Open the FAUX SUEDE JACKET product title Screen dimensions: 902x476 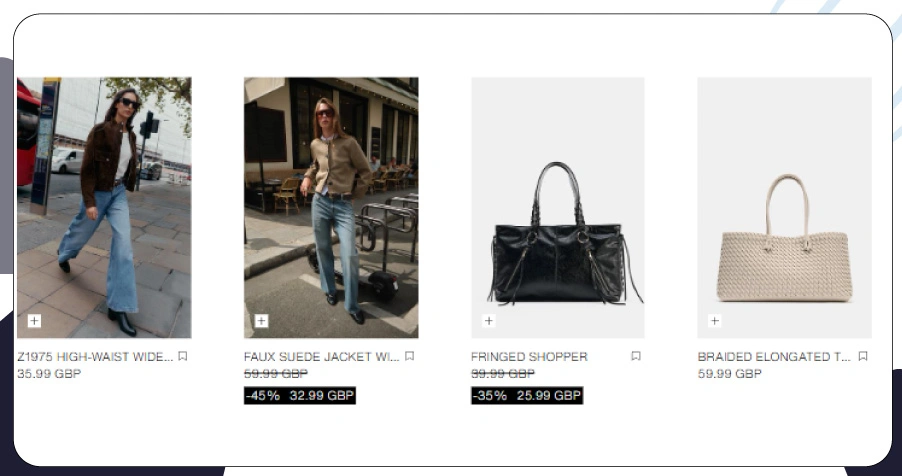(322, 357)
